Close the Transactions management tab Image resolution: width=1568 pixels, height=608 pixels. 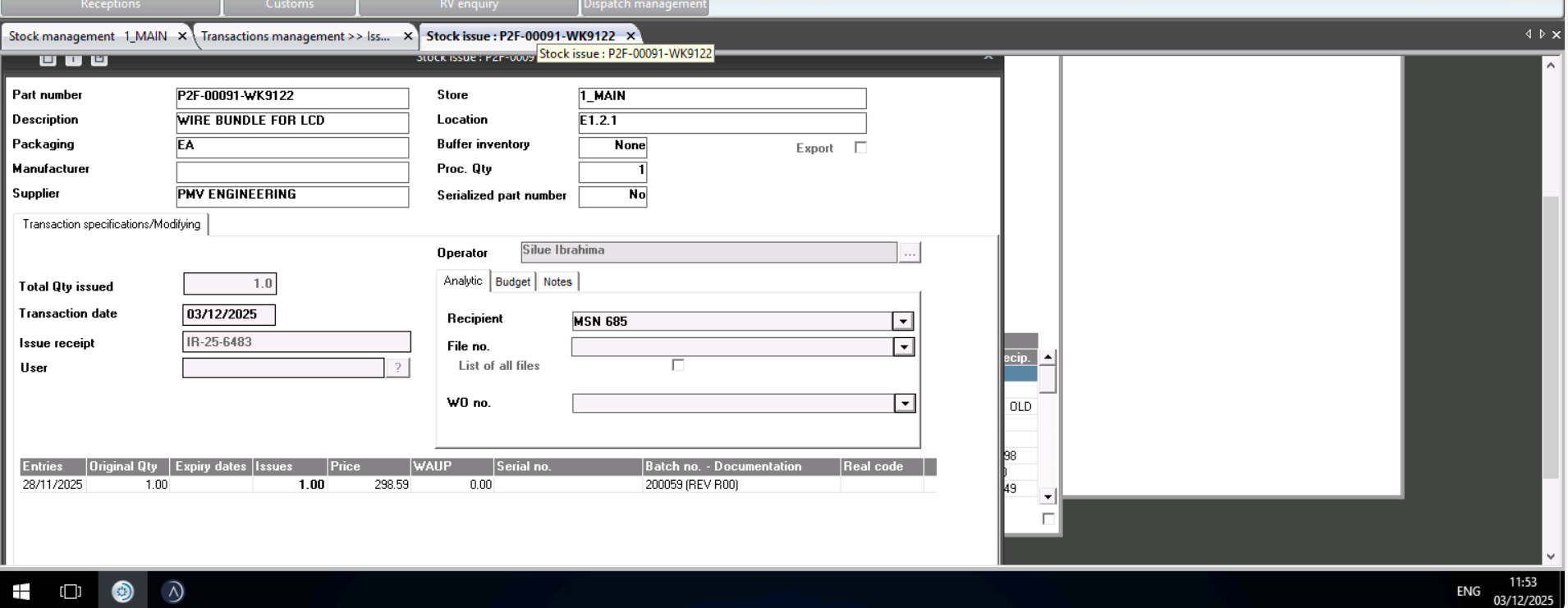click(407, 36)
